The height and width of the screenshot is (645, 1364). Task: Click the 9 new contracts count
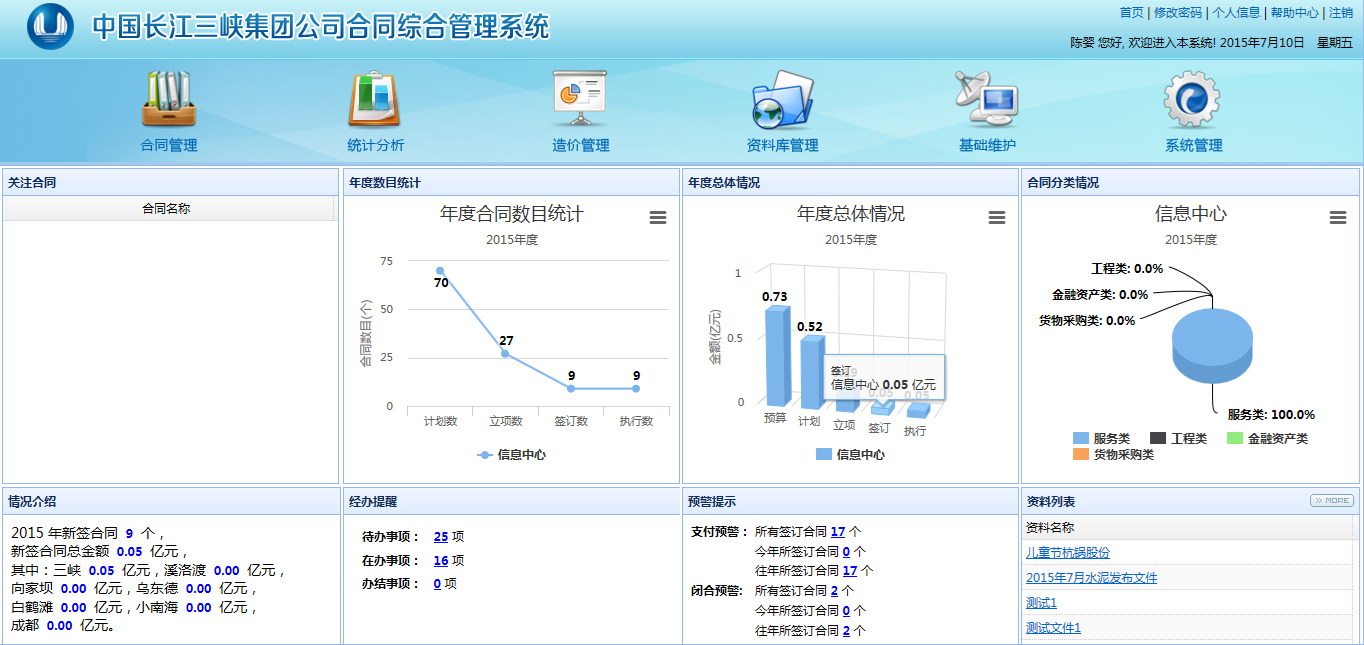129,534
